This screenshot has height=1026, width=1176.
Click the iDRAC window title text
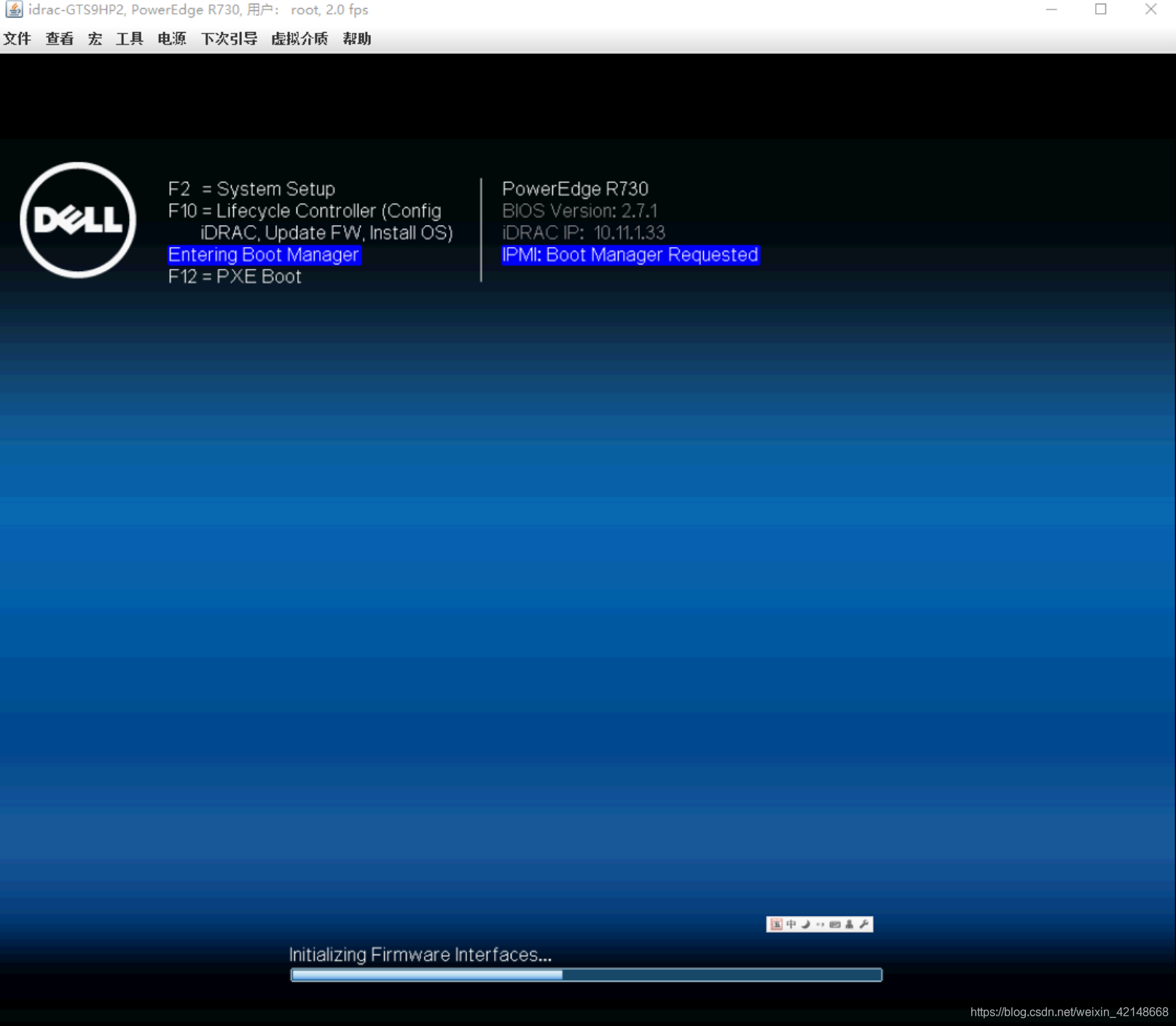pos(198,9)
